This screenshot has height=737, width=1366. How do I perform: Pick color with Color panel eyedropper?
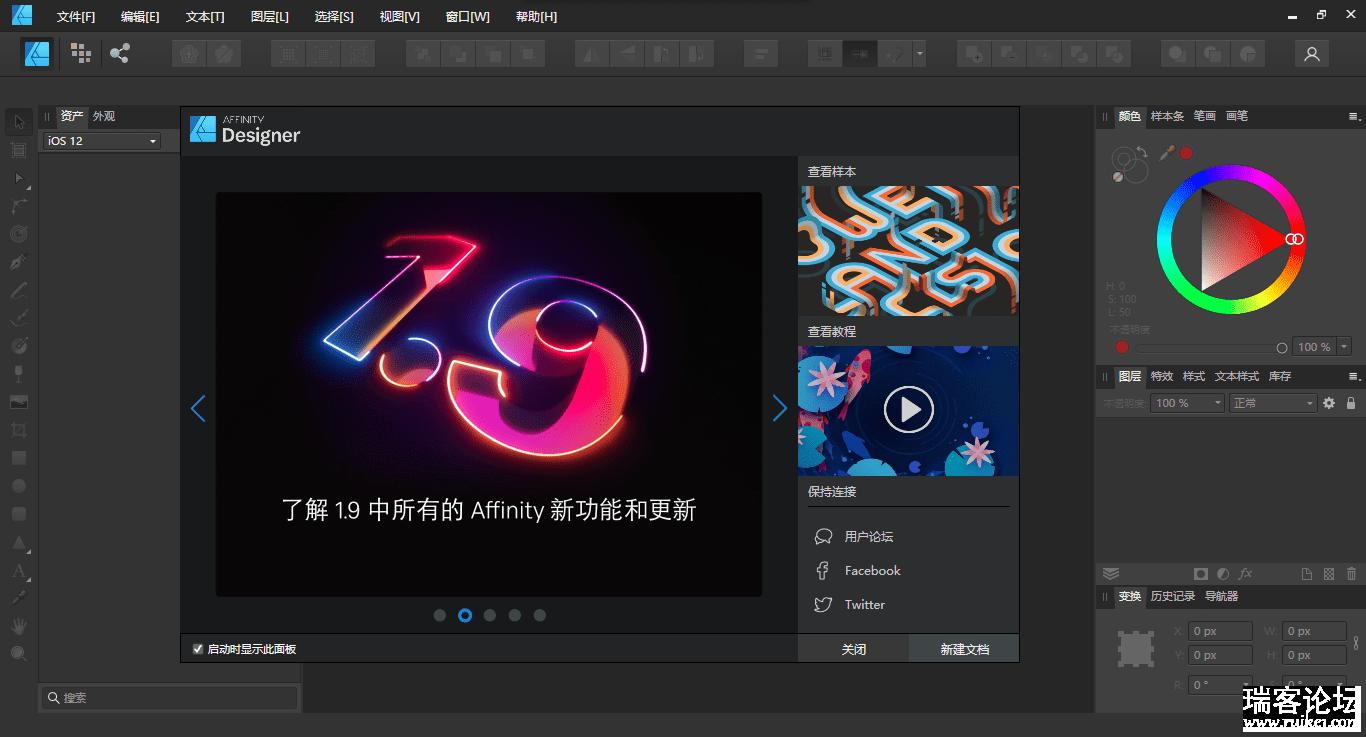click(x=1166, y=153)
